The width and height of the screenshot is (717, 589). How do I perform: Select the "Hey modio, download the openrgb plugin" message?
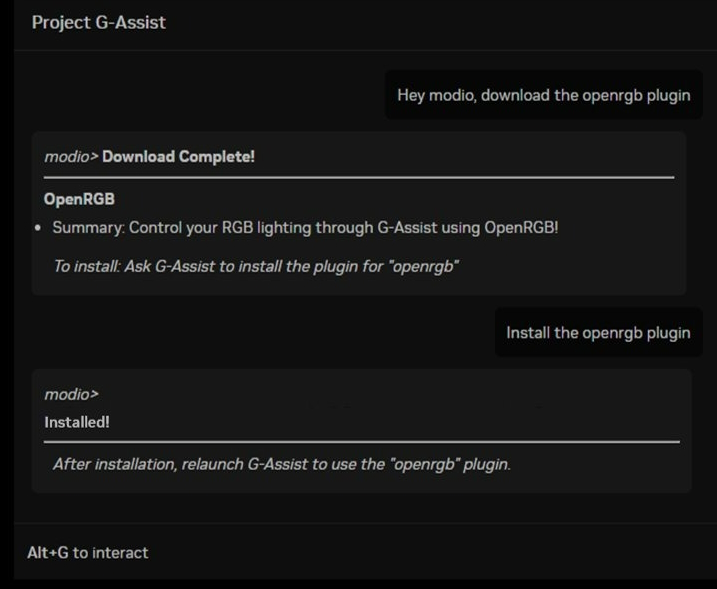[x=543, y=95]
